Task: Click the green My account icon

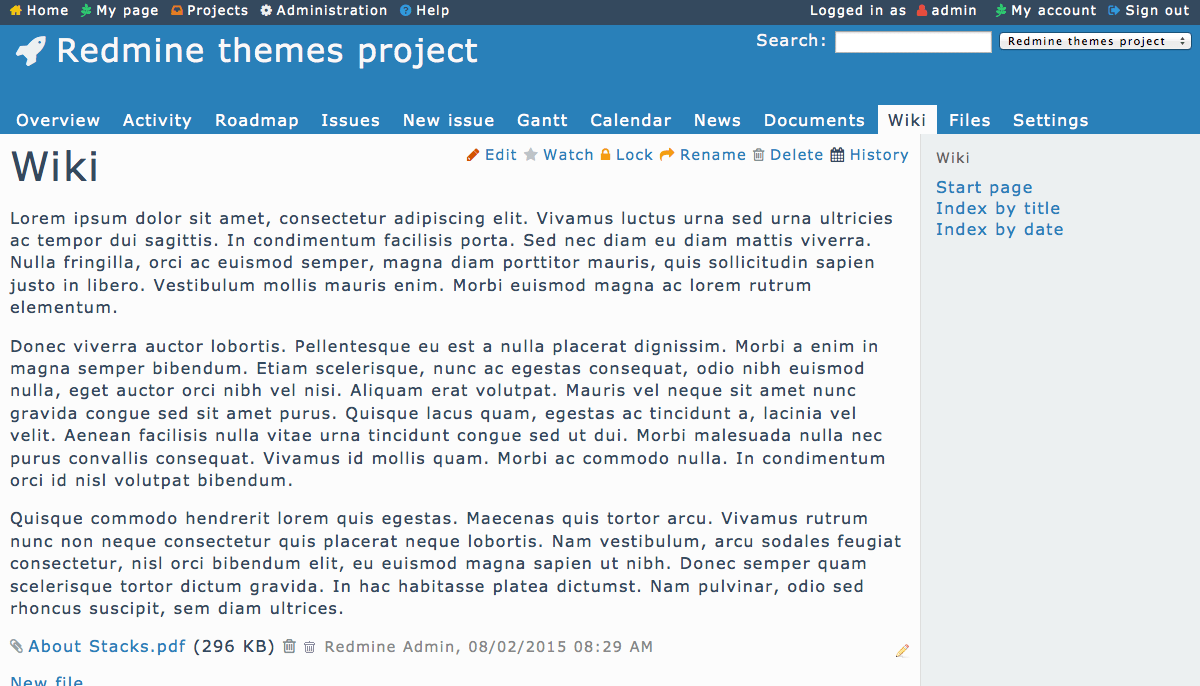Action: [x=1001, y=11]
